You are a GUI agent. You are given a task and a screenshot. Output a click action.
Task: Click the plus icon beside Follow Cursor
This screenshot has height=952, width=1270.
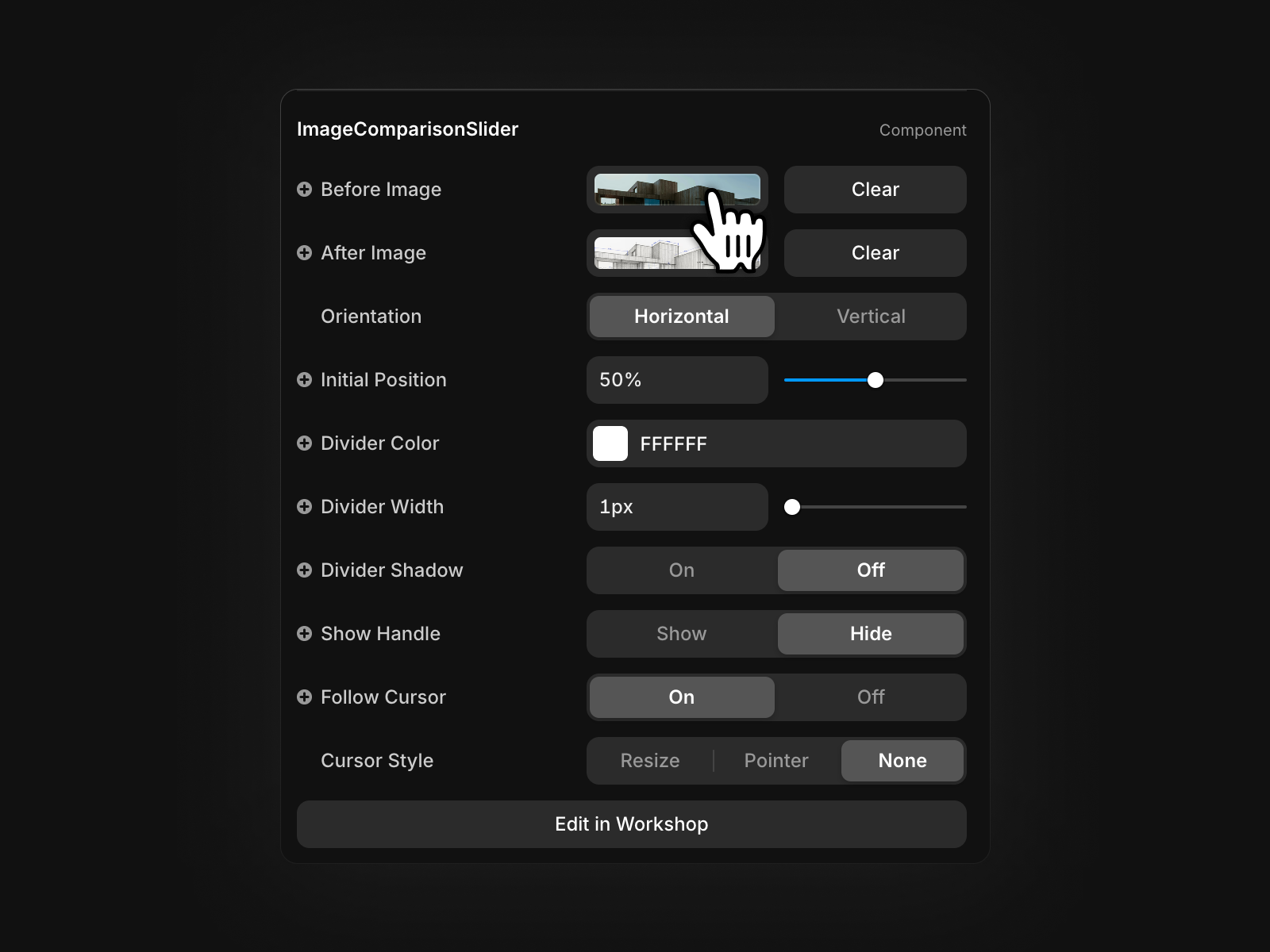pyautogui.click(x=306, y=697)
